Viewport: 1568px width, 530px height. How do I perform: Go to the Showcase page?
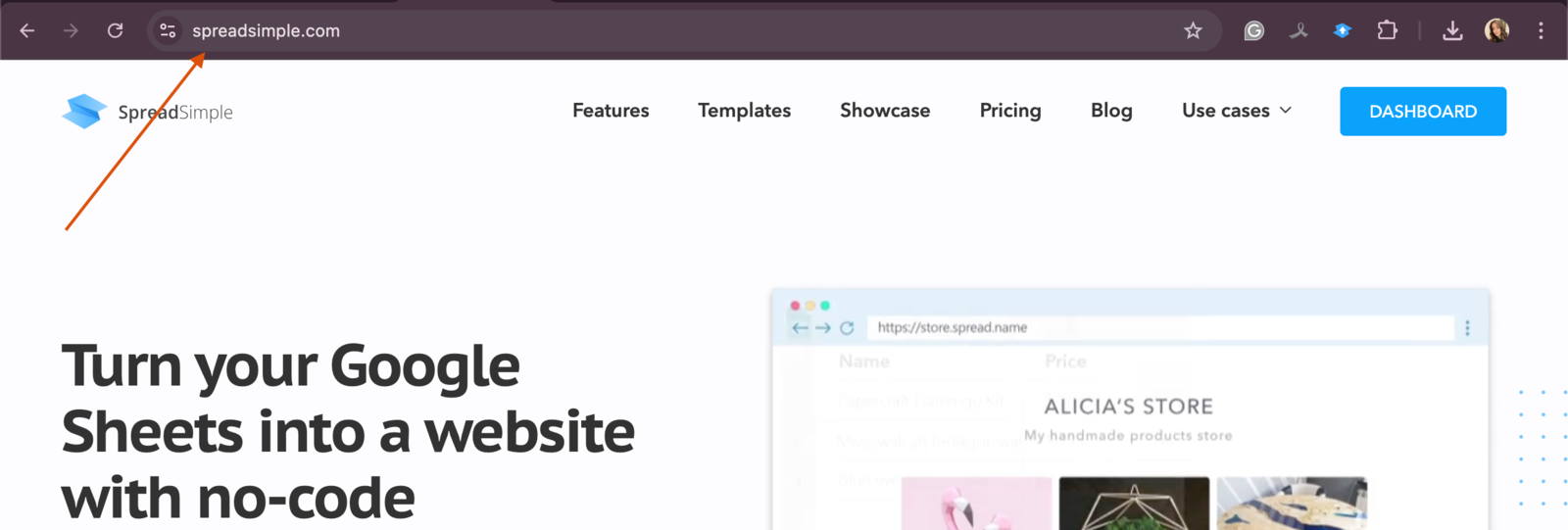pyautogui.click(x=885, y=111)
